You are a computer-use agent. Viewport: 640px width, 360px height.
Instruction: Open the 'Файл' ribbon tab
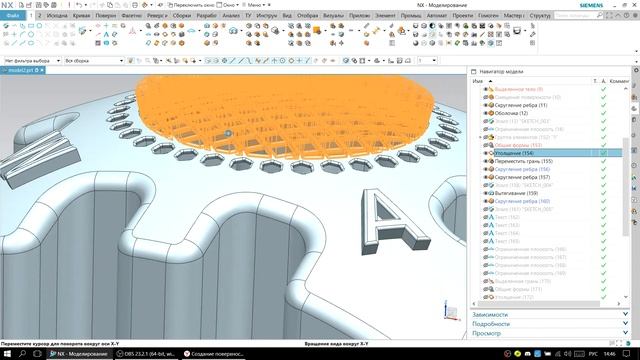(13, 16)
